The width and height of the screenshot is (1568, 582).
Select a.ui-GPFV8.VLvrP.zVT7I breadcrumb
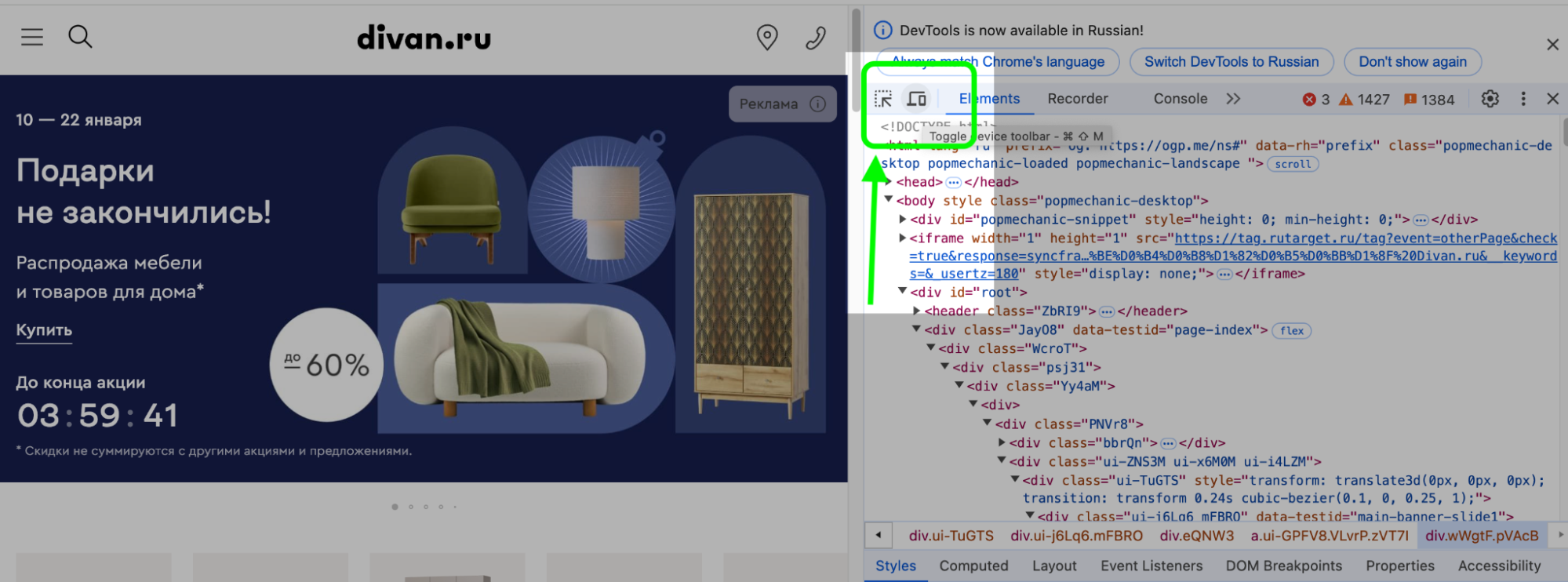[1330, 537]
